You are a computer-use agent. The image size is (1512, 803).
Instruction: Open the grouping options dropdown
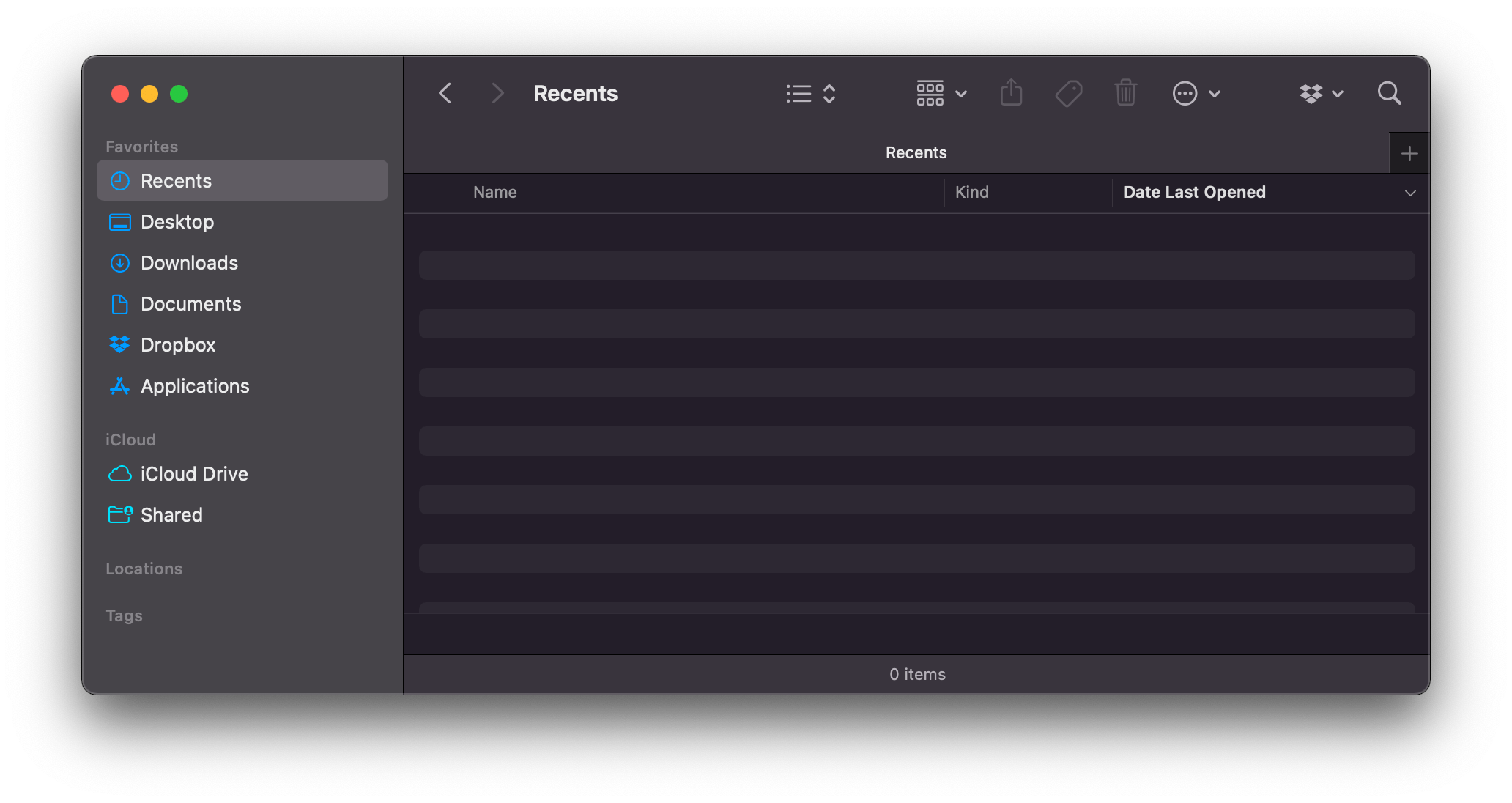click(941, 93)
